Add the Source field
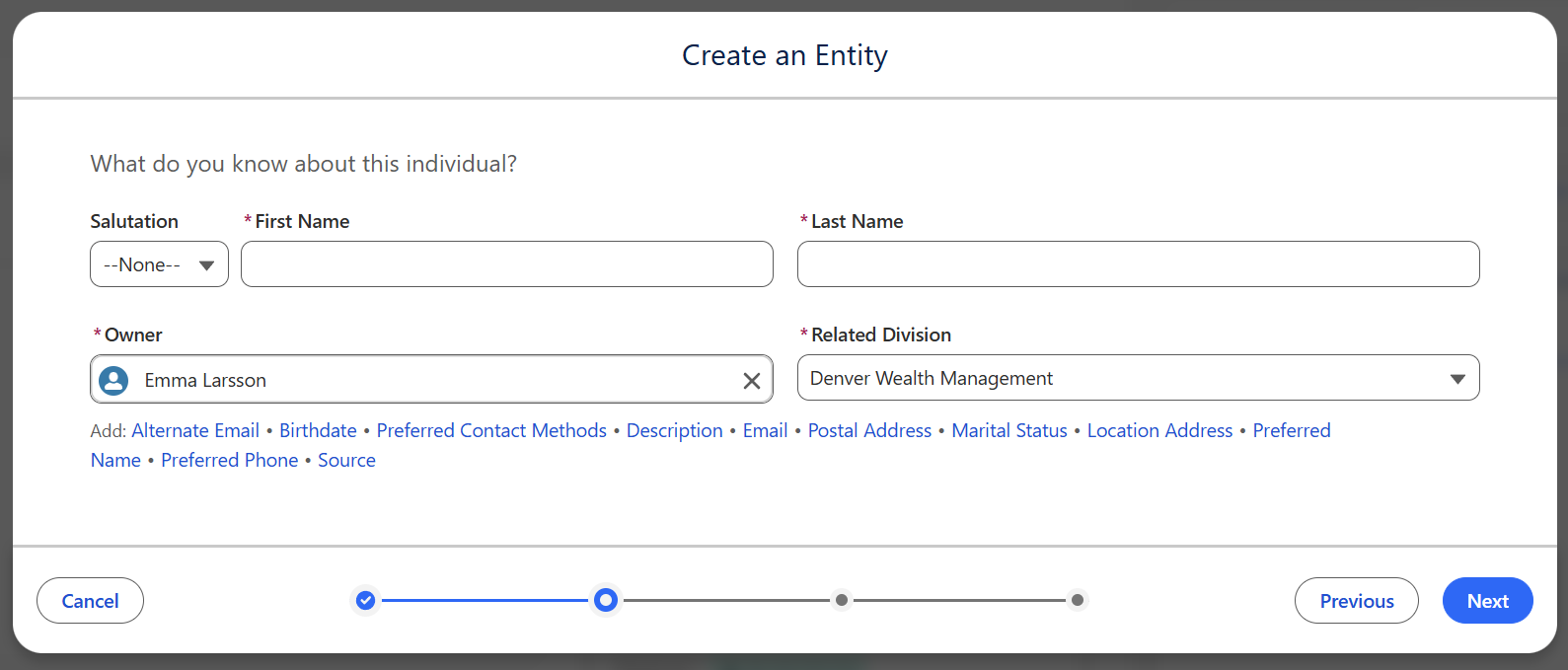Viewport: 1568px width, 670px height. pyautogui.click(x=346, y=460)
